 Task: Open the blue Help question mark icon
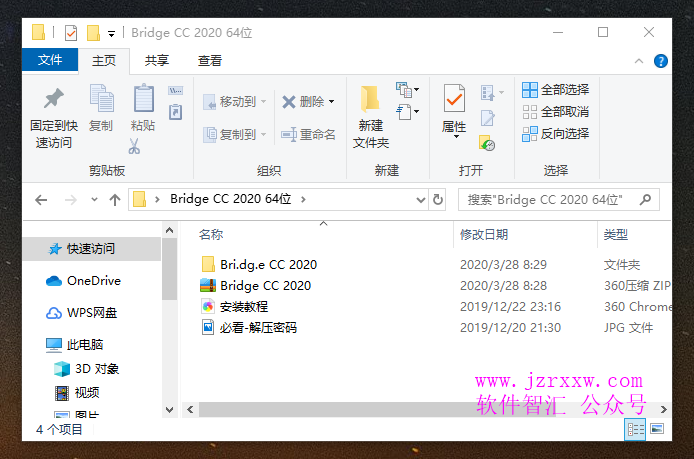tap(660, 61)
